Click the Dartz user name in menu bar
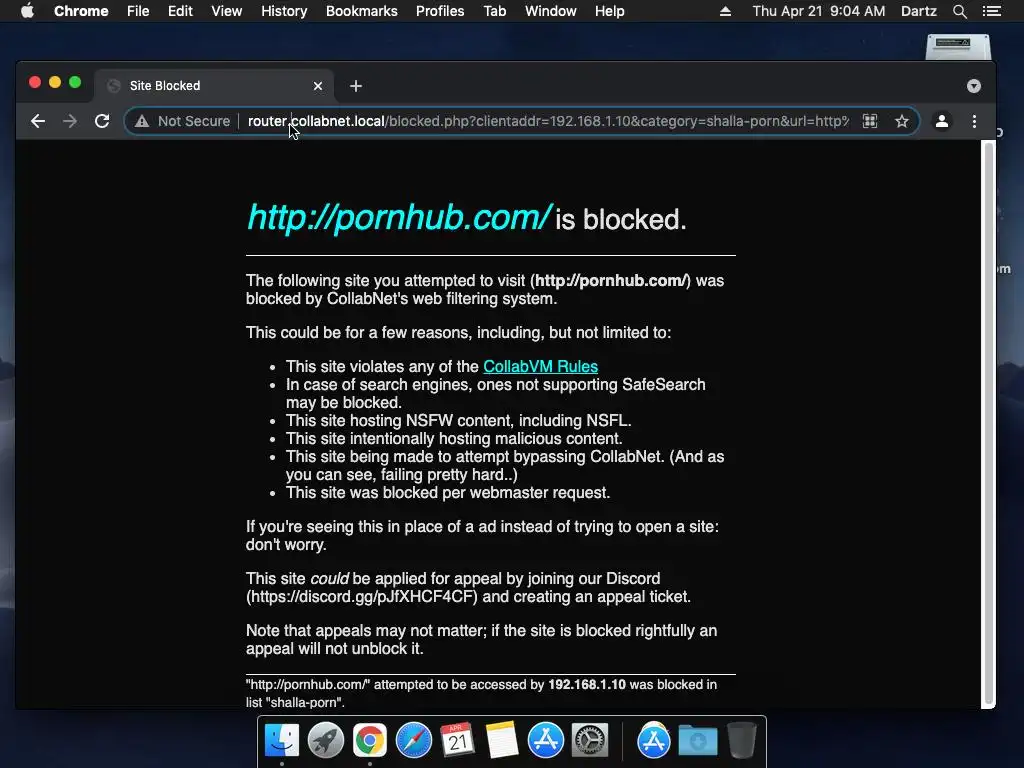This screenshot has width=1024, height=768. 919,11
